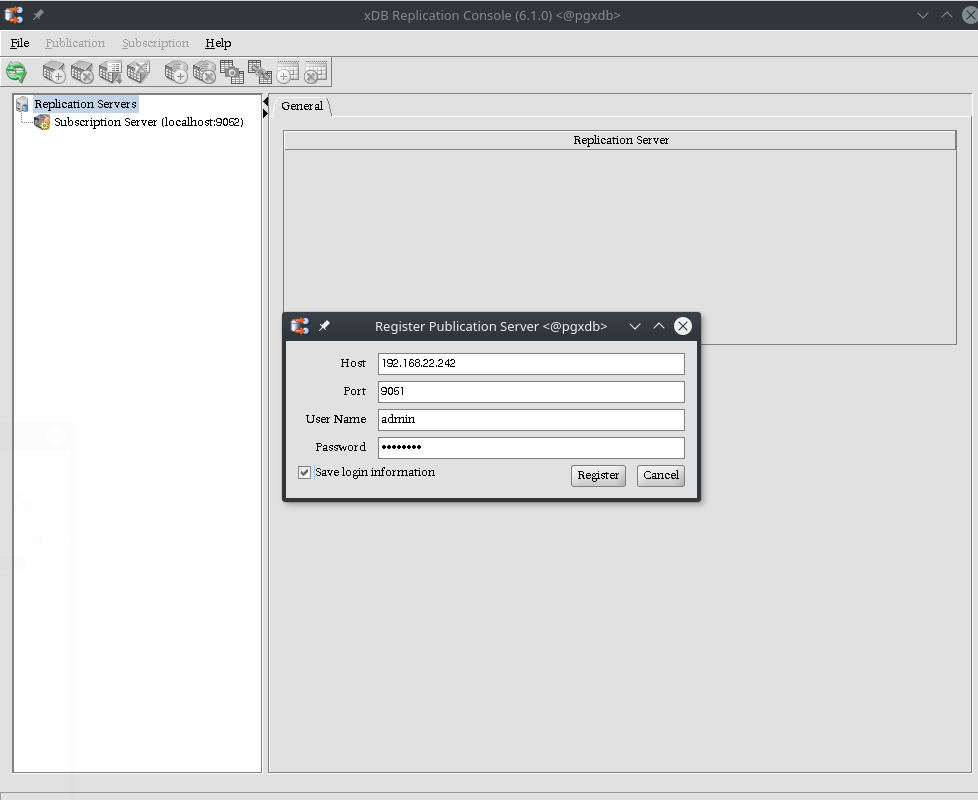Viewport: 978px width, 800px height.
Task: Click the Replication Servers tree node icon
Action: [22, 104]
